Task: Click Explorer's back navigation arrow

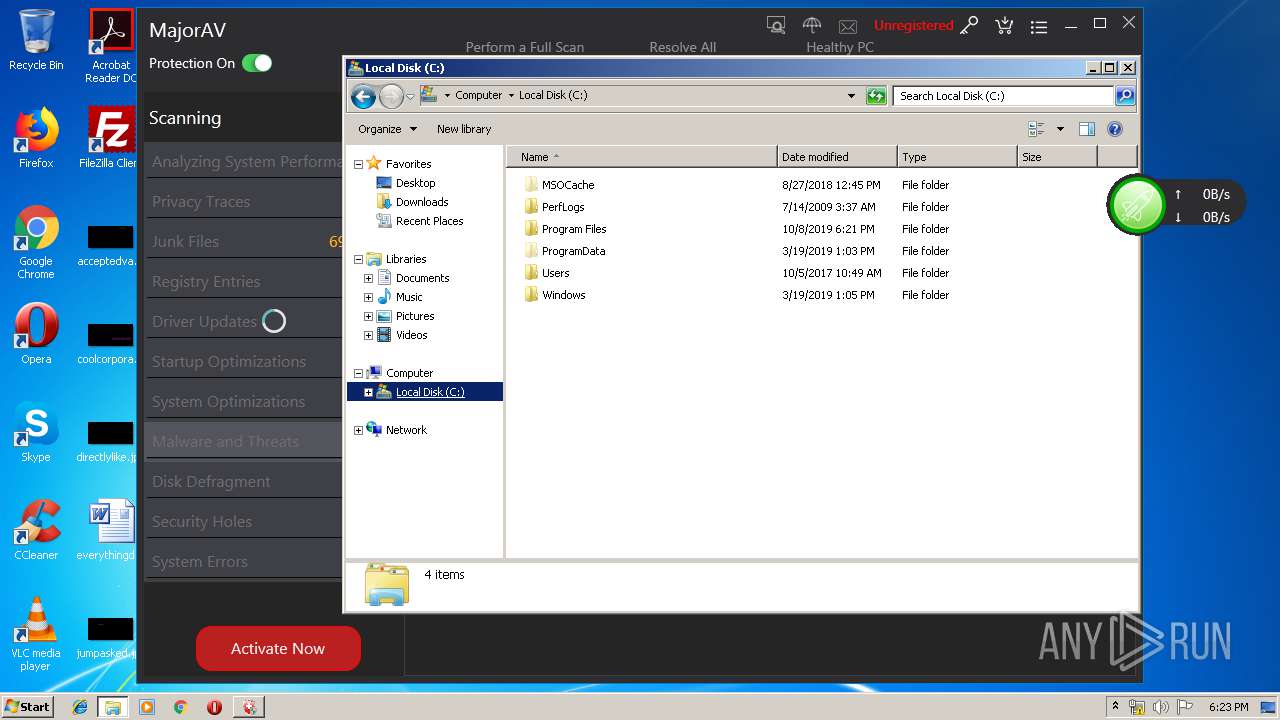Action: pos(363,96)
